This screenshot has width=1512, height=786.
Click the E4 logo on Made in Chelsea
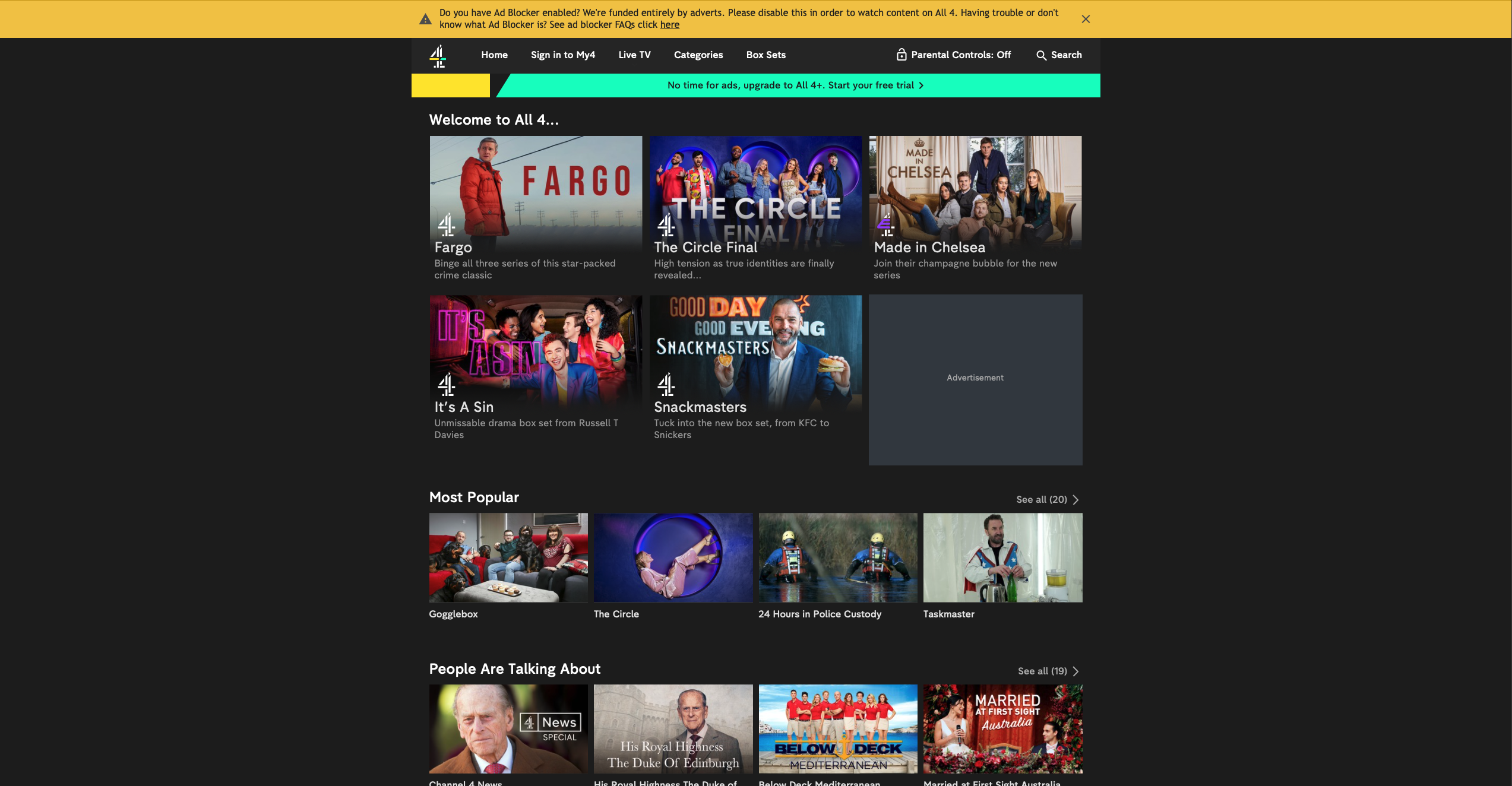pos(885,225)
